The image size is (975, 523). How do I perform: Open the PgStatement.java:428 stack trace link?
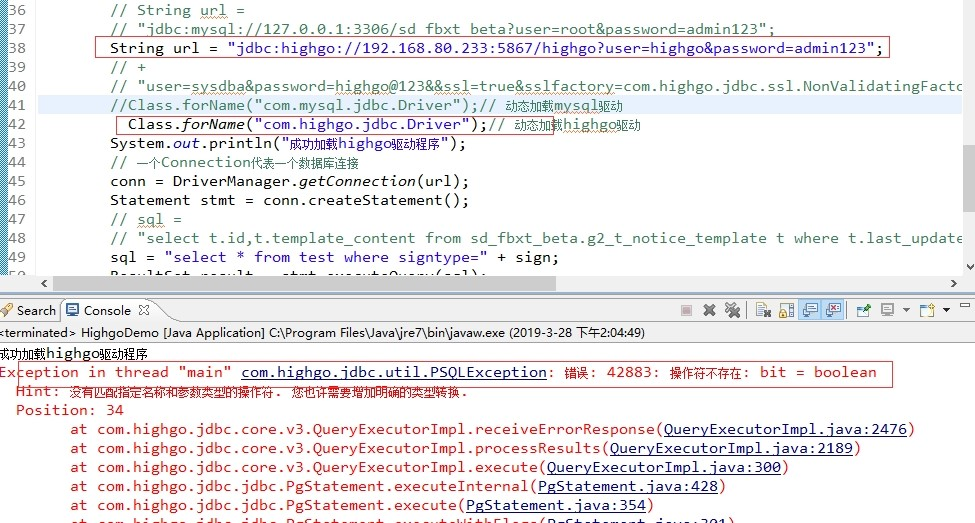pyautogui.click(x=627, y=486)
